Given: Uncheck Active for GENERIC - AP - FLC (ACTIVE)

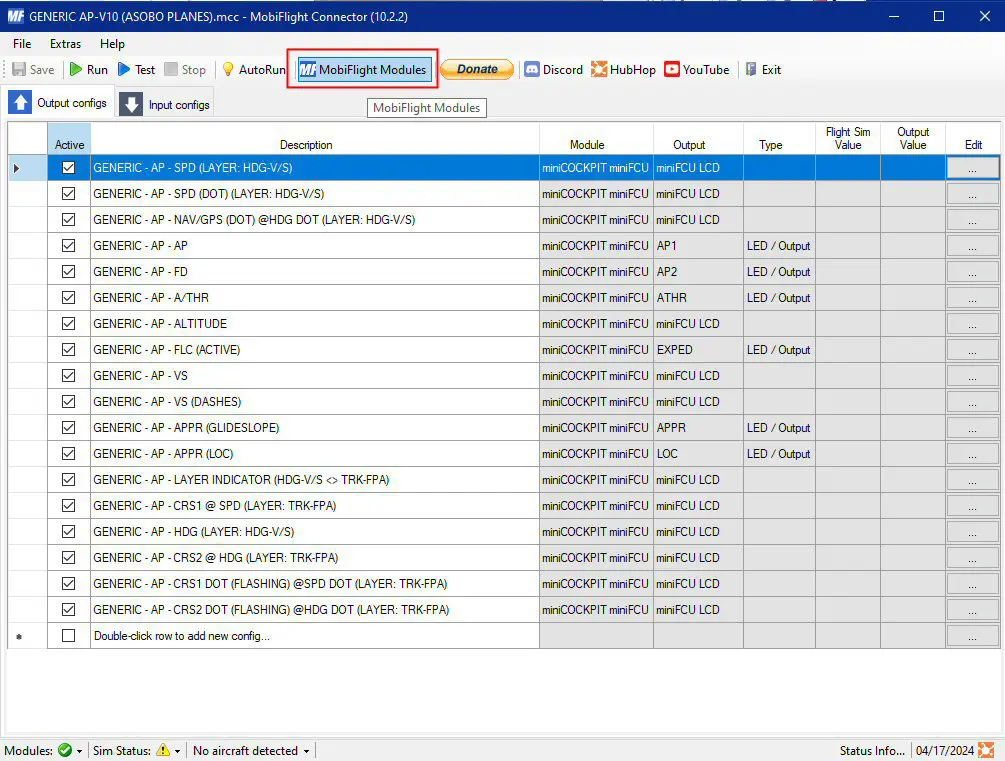Looking at the screenshot, I should (69, 349).
